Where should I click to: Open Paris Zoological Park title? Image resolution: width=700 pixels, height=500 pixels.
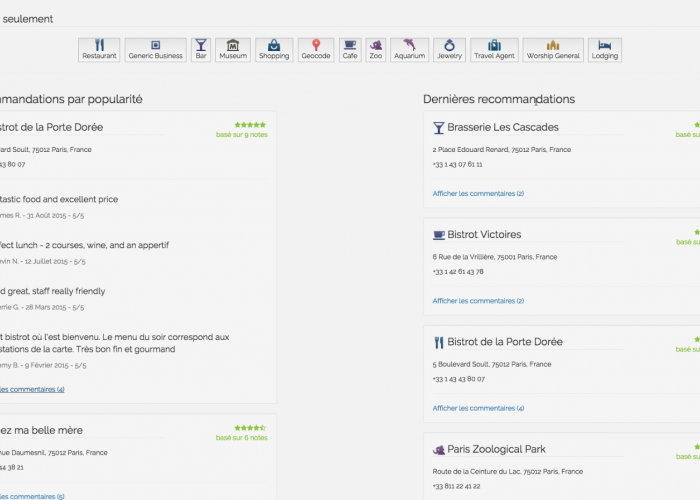click(496, 449)
